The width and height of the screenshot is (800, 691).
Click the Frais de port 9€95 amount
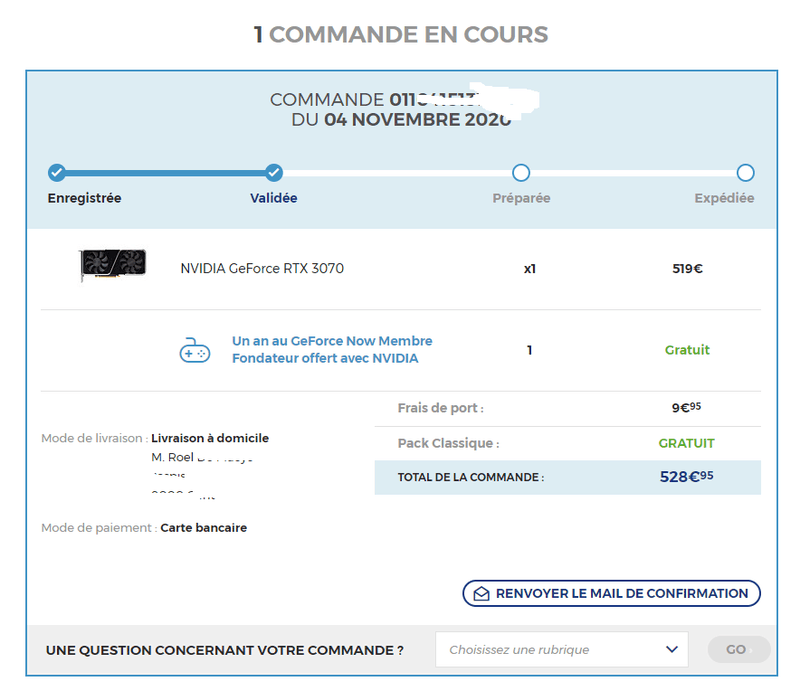(x=686, y=407)
